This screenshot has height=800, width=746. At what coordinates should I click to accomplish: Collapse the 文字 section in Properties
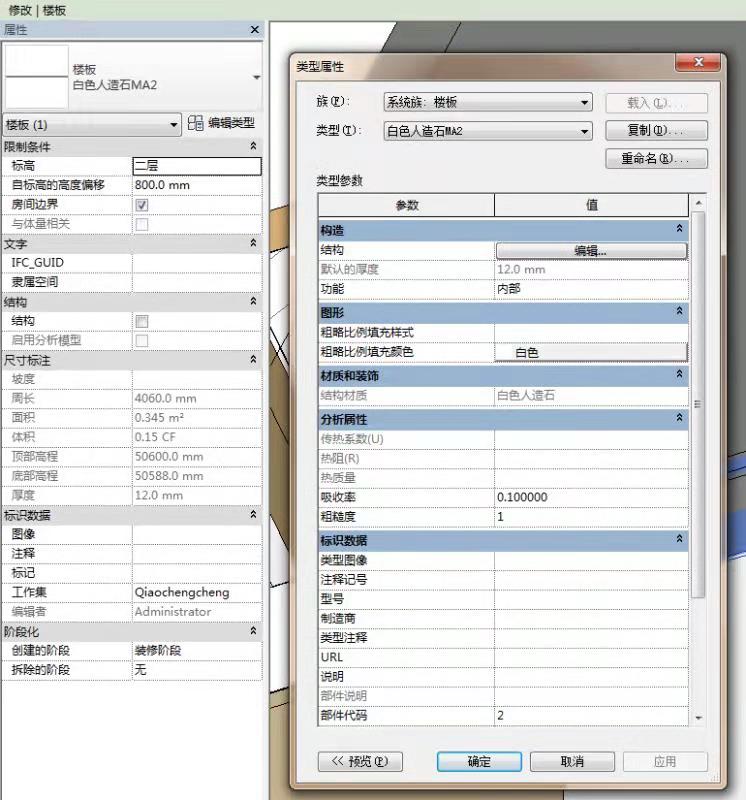tap(253, 243)
